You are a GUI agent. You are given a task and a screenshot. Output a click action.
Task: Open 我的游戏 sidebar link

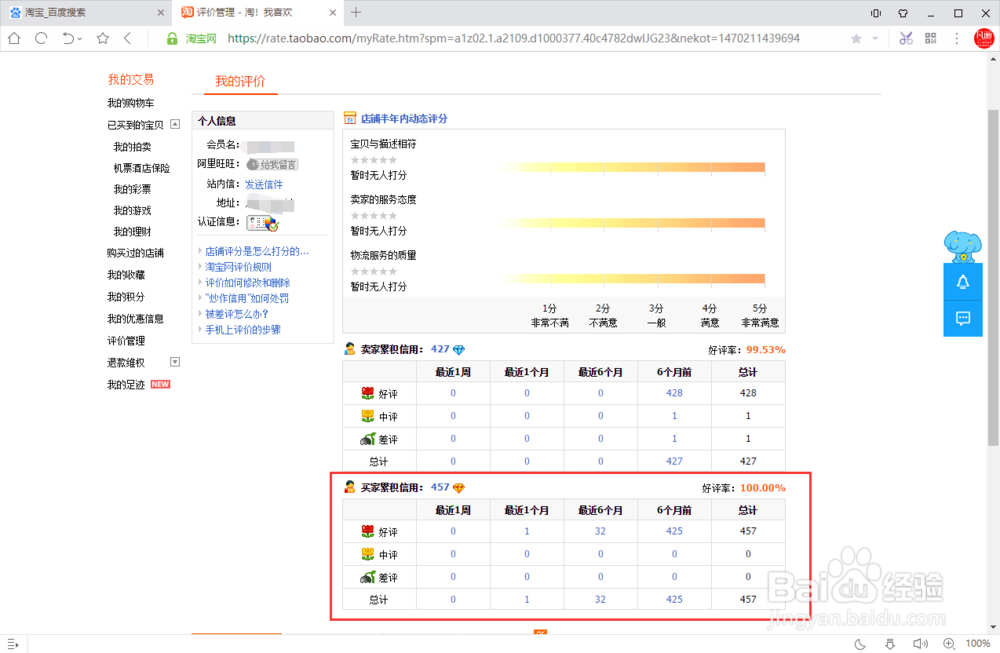coord(132,210)
